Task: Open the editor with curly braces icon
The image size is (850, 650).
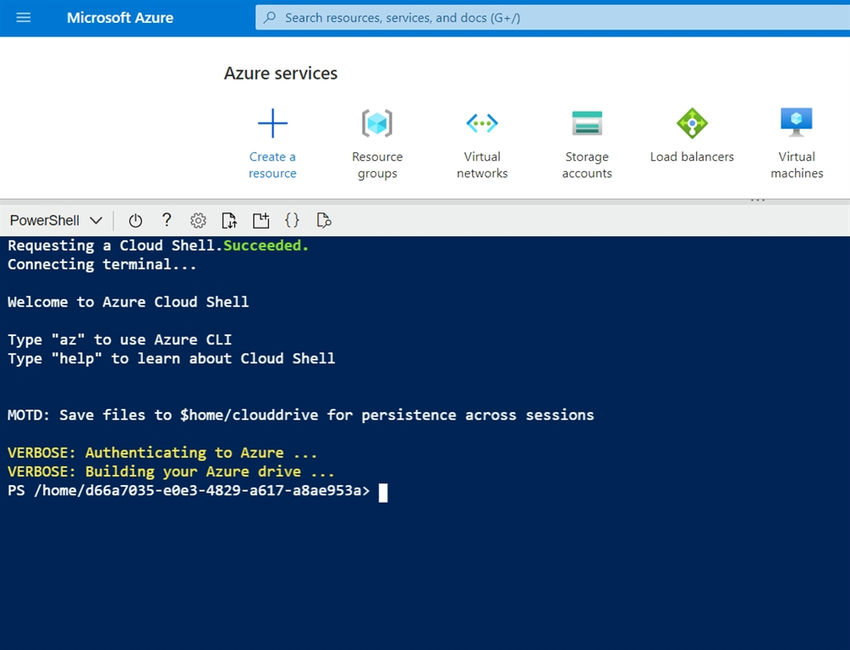Action: 292,220
